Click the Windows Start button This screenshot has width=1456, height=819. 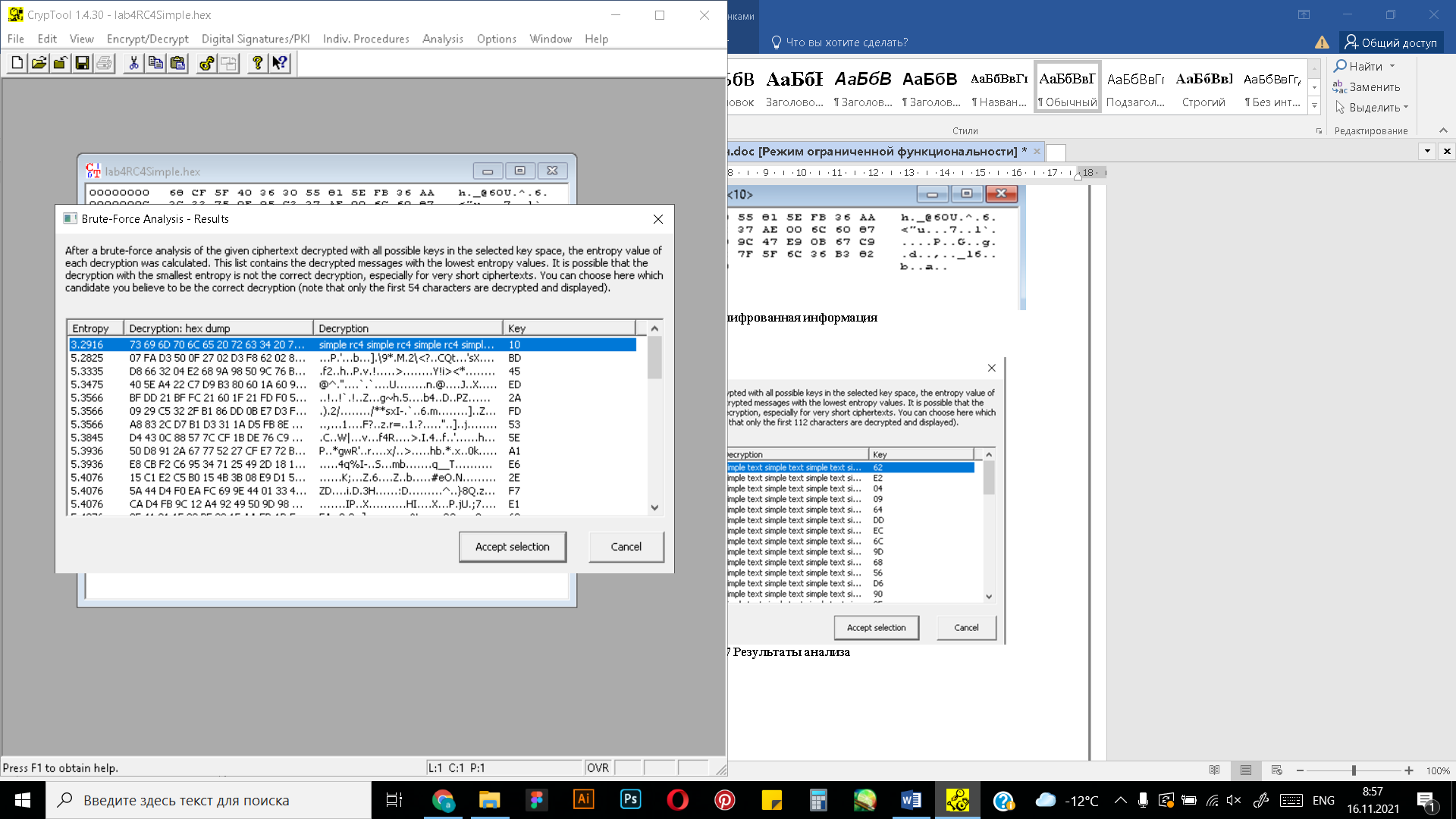(x=23, y=800)
